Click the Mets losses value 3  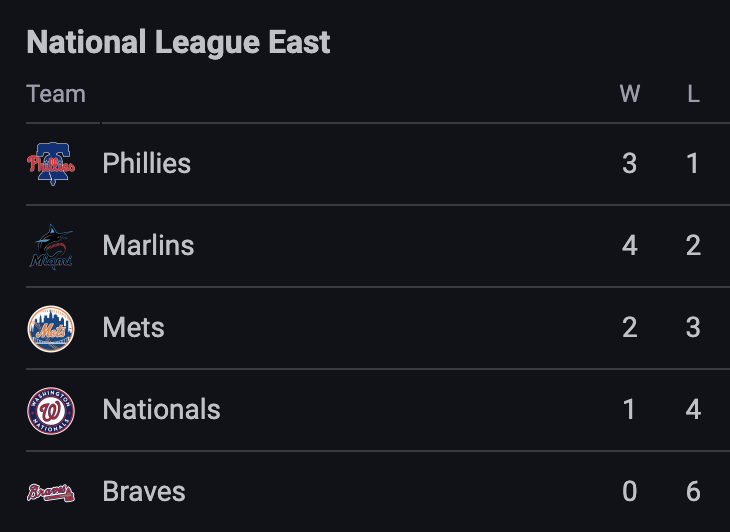tap(693, 328)
